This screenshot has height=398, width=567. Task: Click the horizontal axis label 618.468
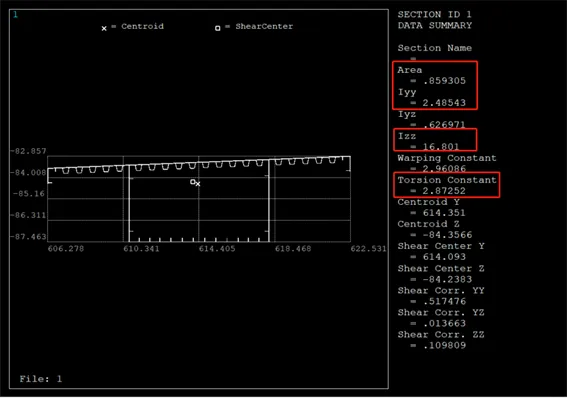pyautogui.click(x=293, y=249)
